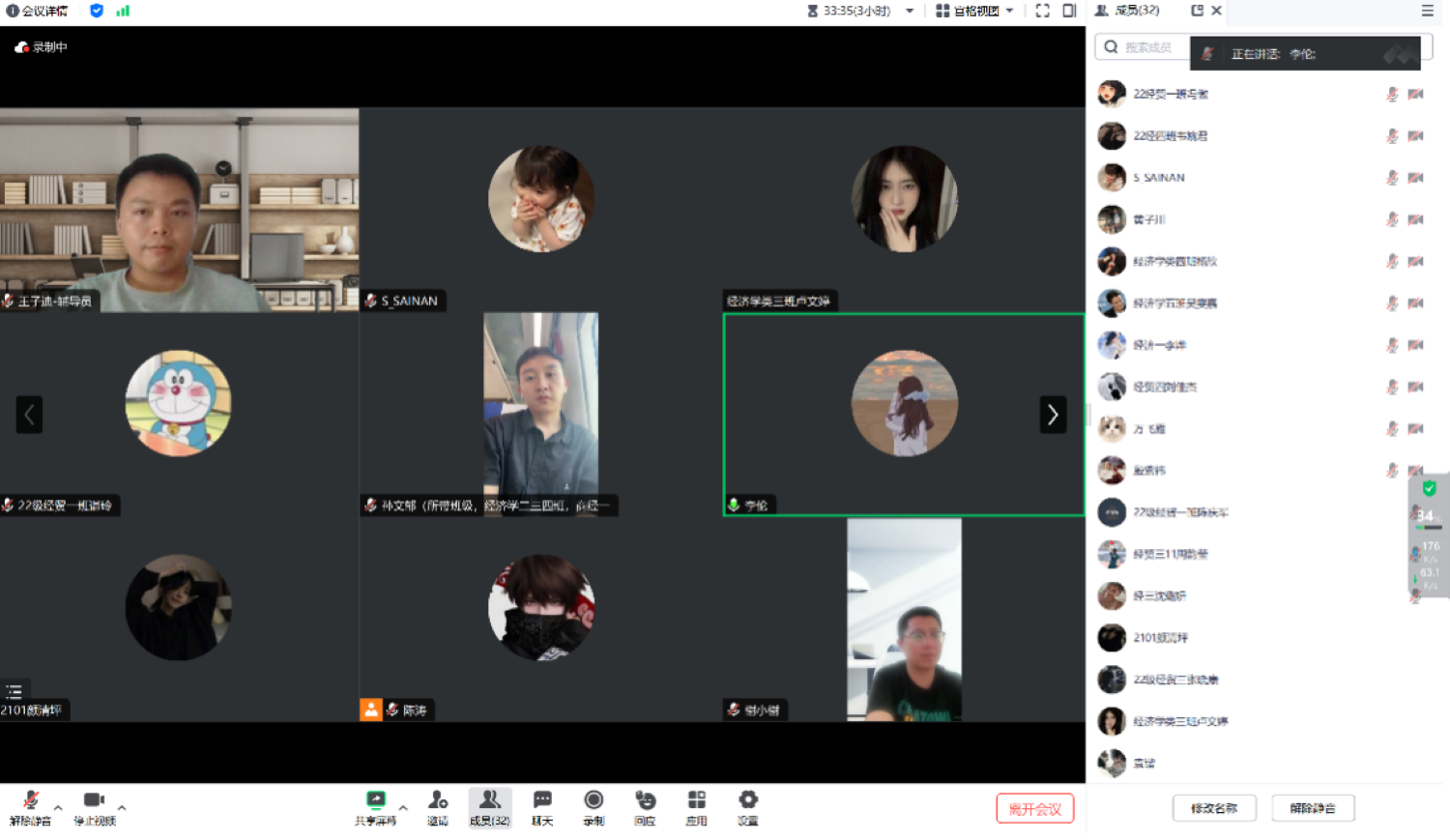This screenshot has width=1450, height=840.
Task: Open the apps icon
Action: (696, 801)
